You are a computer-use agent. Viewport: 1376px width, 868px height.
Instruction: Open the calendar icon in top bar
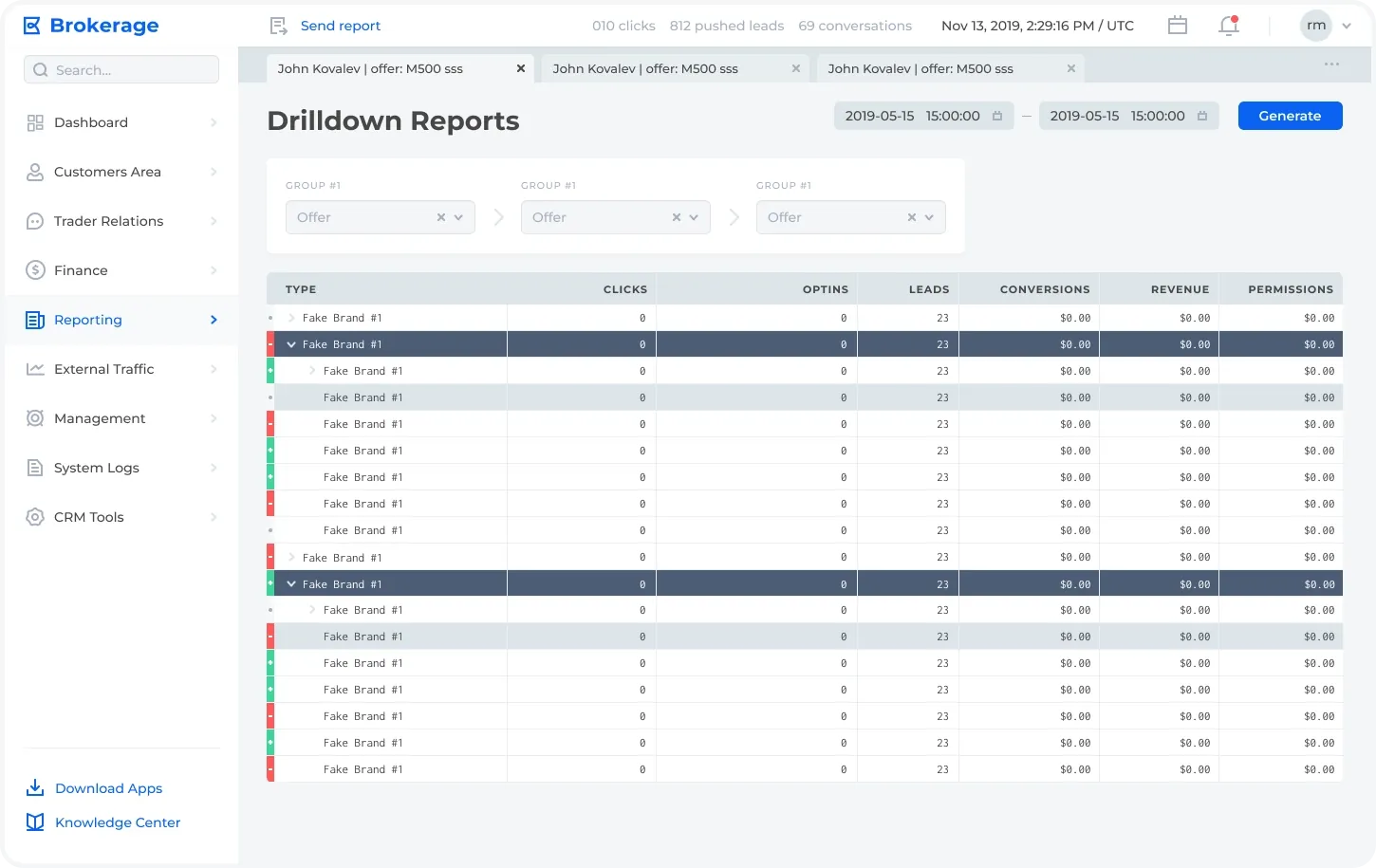[x=1178, y=26]
